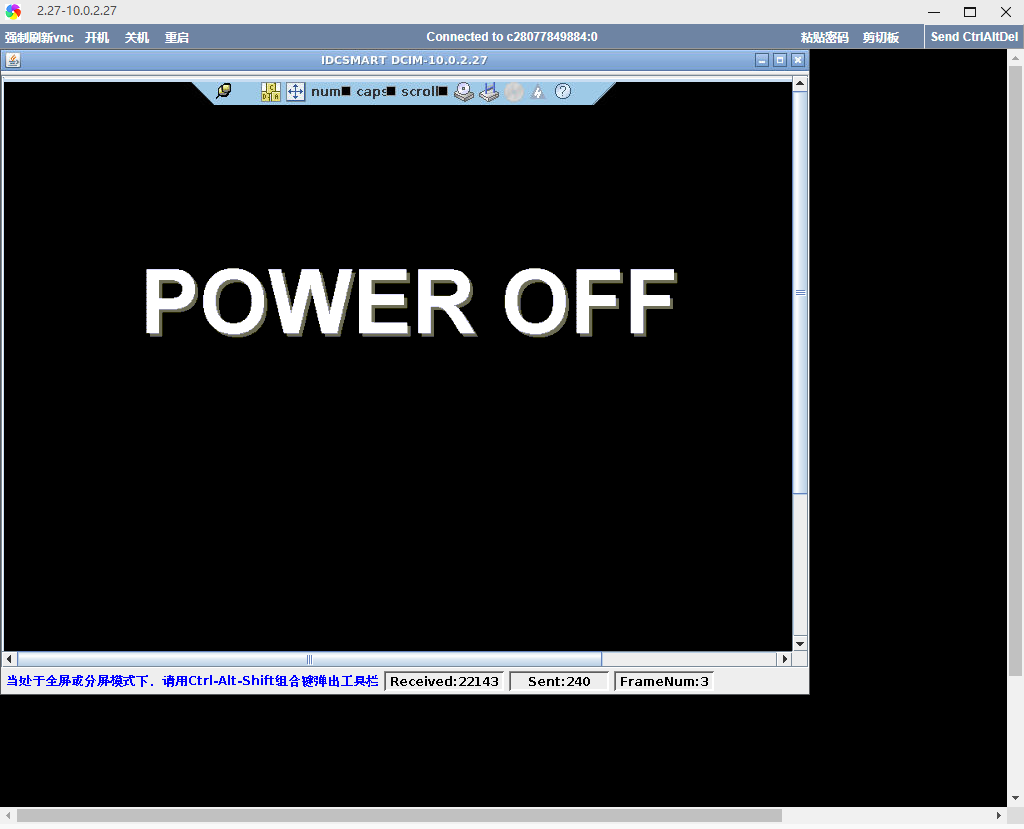Viewport: 1024px width, 829px height.
Task: Open the help question mark icon
Action: pyautogui.click(x=563, y=92)
